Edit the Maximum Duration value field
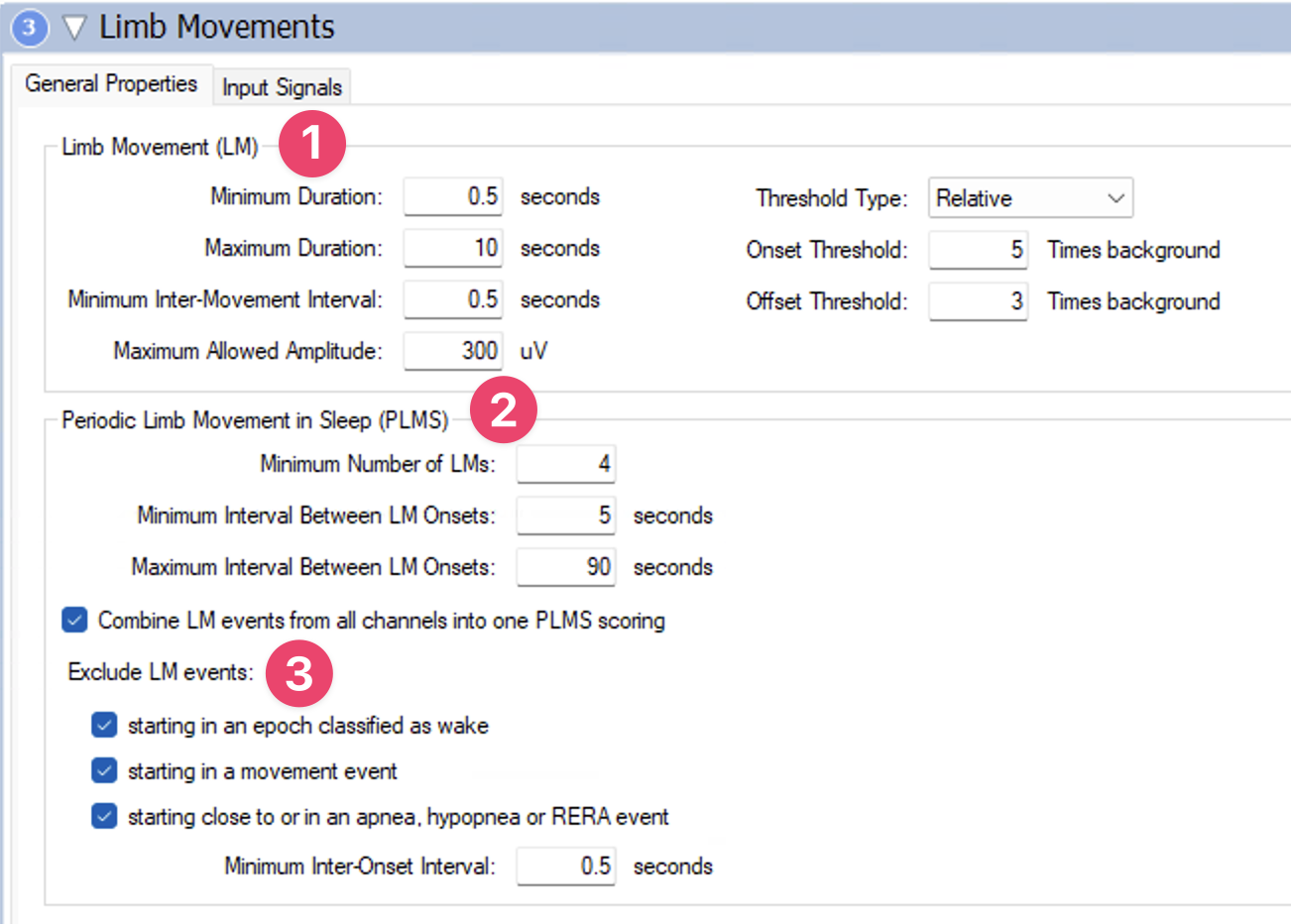1291x924 pixels. (x=452, y=248)
